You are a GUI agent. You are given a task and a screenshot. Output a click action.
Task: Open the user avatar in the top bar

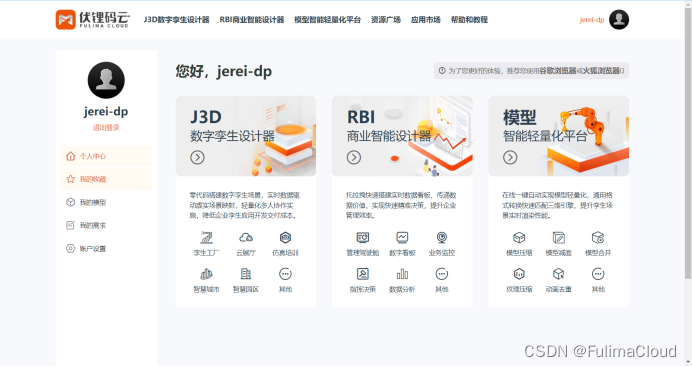619,19
